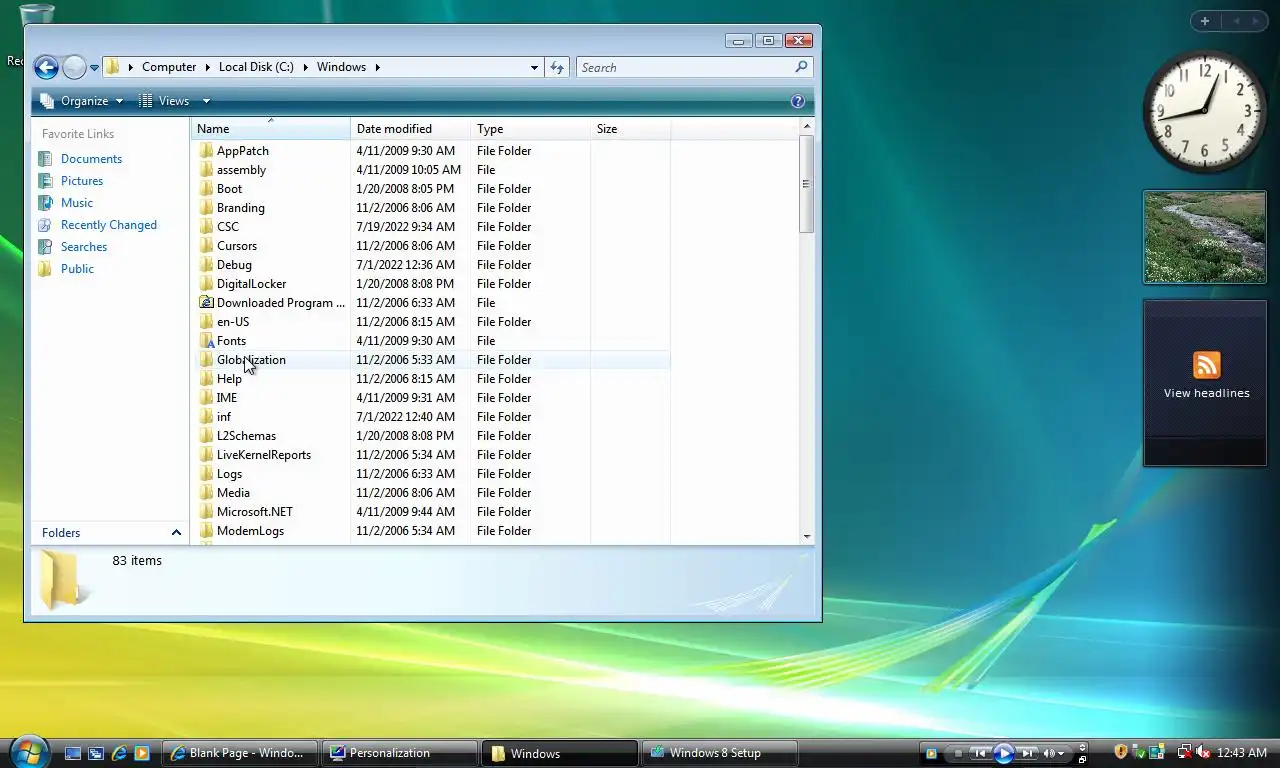This screenshot has height=768, width=1280.
Task: Click Show Desktop in Quick Launch
Action: pyautogui.click(x=72, y=753)
